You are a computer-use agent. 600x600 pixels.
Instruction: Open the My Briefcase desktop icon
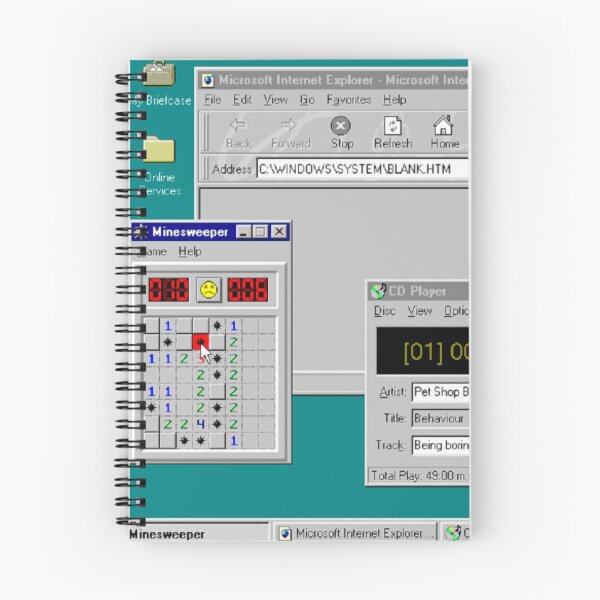[x=159, y=74]
